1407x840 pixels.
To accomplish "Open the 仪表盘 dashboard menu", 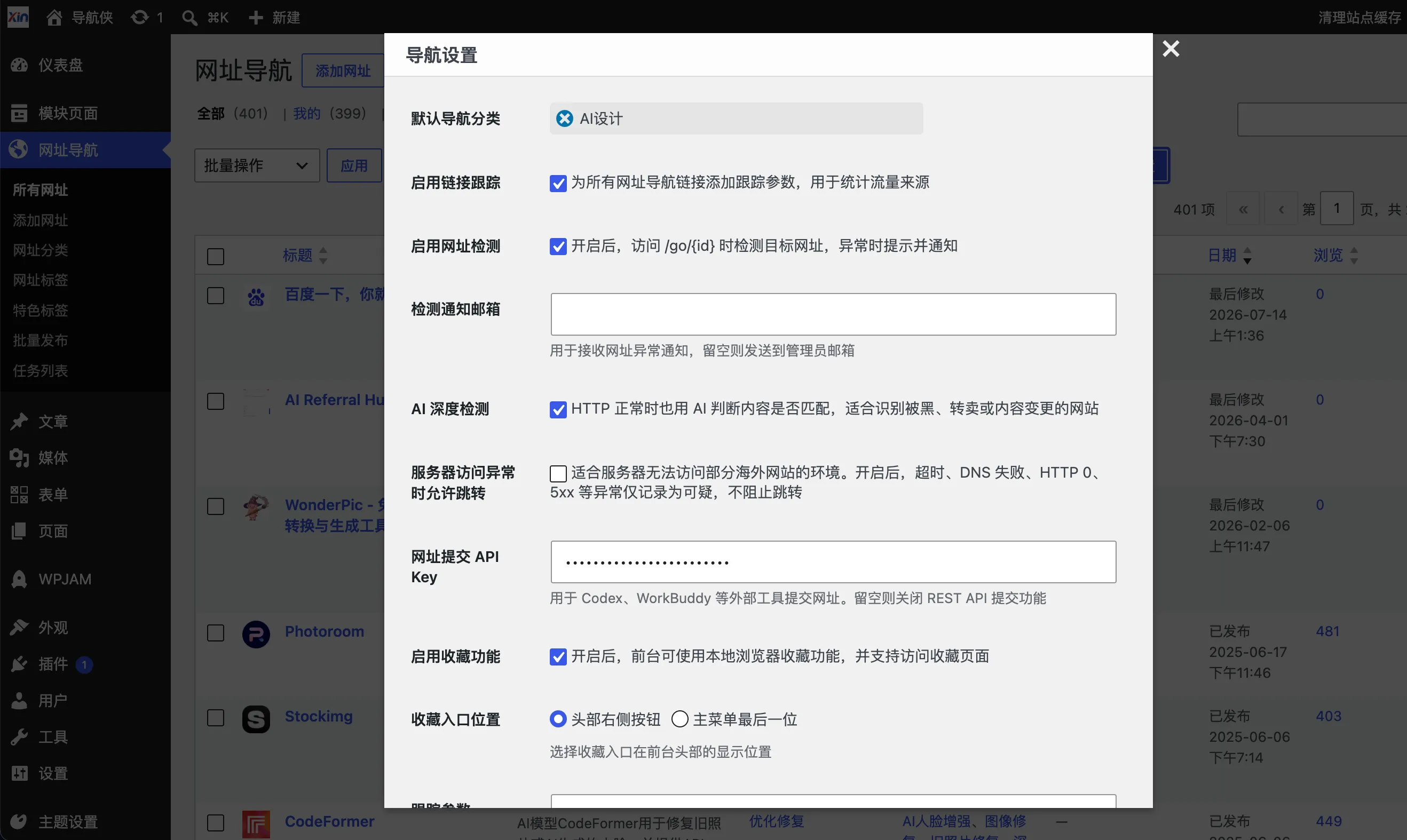I will click(x=19, y=65).
